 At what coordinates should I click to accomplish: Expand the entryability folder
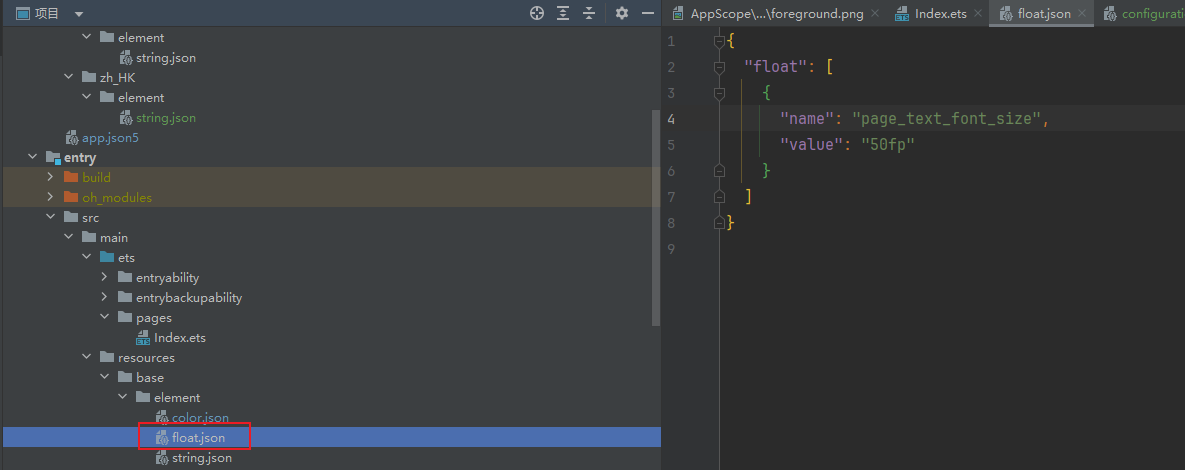tap(105, 277)
